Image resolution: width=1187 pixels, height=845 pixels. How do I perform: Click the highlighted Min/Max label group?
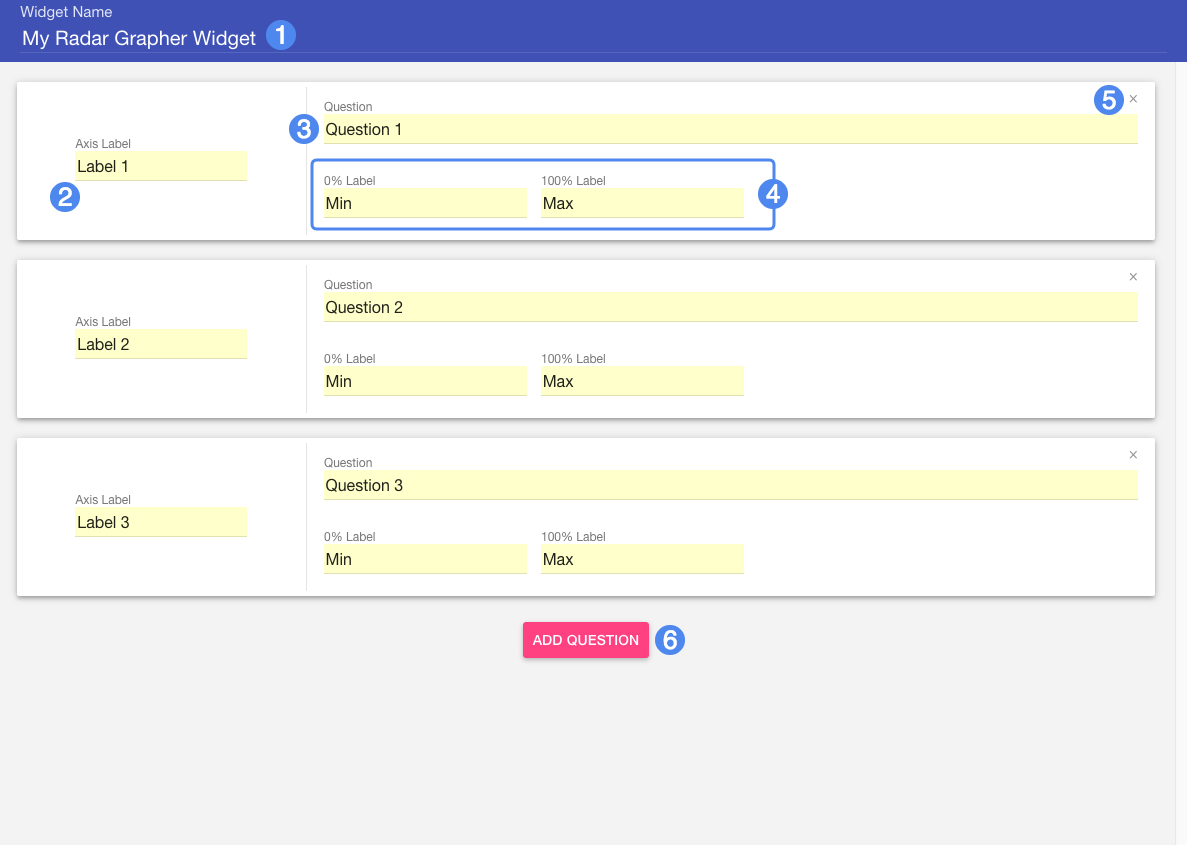click(543, 193)
